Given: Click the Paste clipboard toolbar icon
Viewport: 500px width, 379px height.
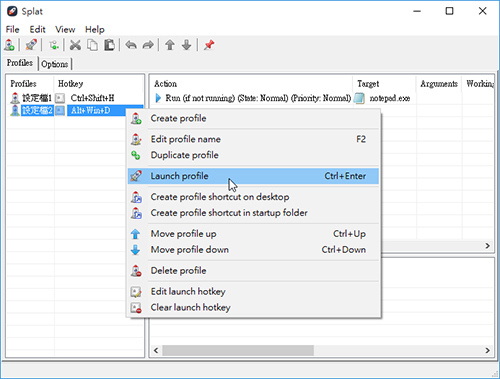Looking at the screenshot, I should 109,45.
